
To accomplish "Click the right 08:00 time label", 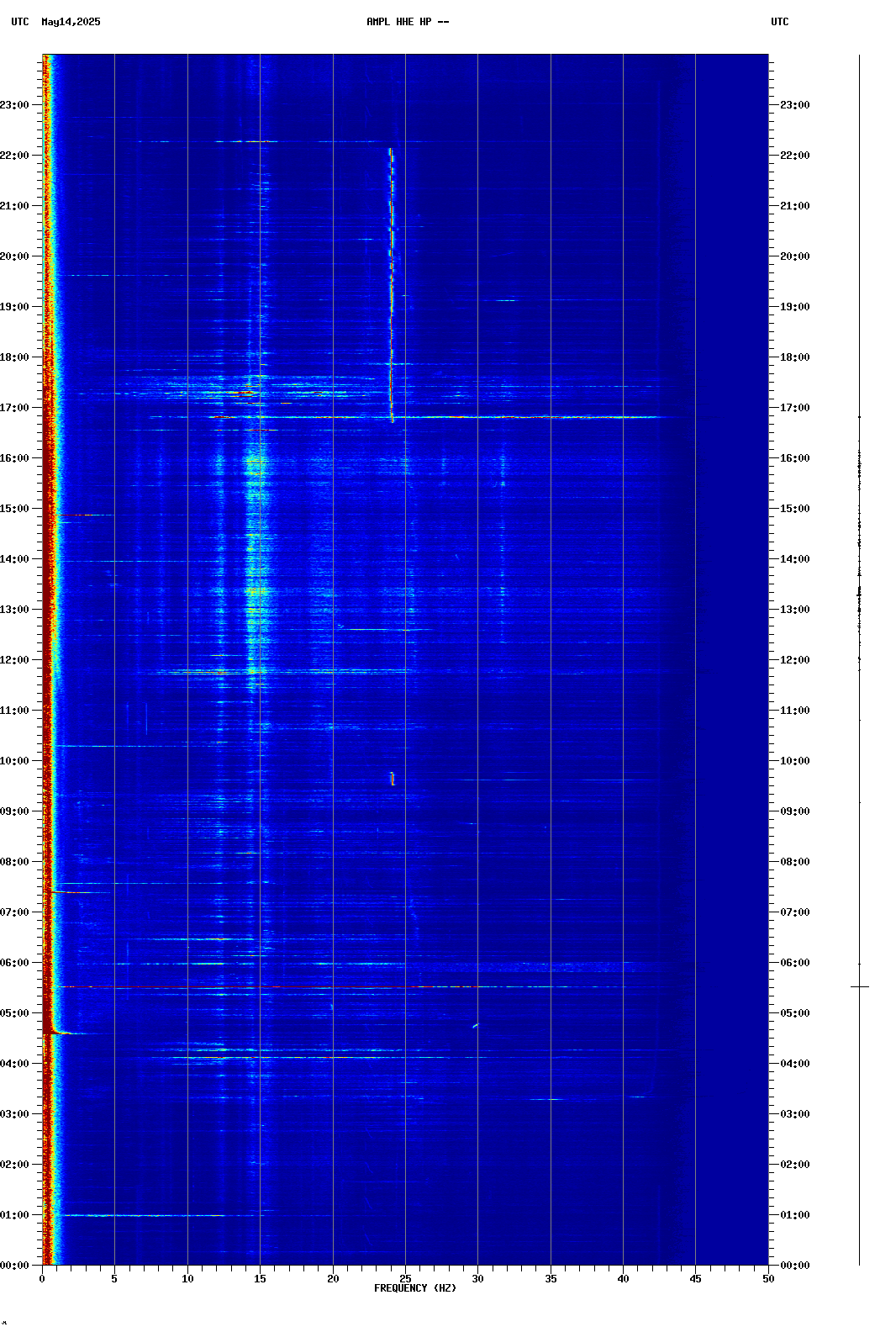I will [x=795, y=862].
